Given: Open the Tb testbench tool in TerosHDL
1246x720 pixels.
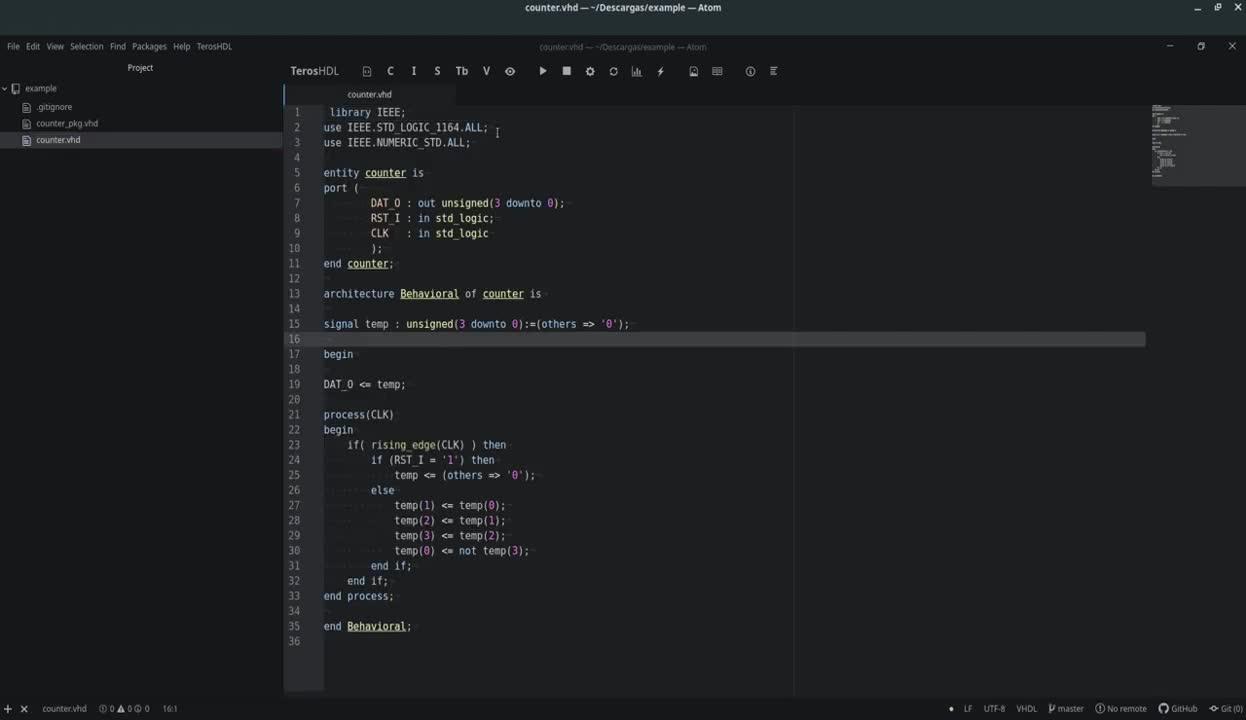Looking at the screenshot, I should tap(461, 71).
